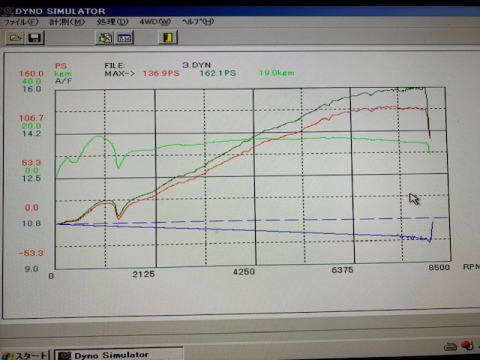The height and width of the screenshot is (360, 480).
Task: Click the 3.DYN file name text
Action: [197, 65]
